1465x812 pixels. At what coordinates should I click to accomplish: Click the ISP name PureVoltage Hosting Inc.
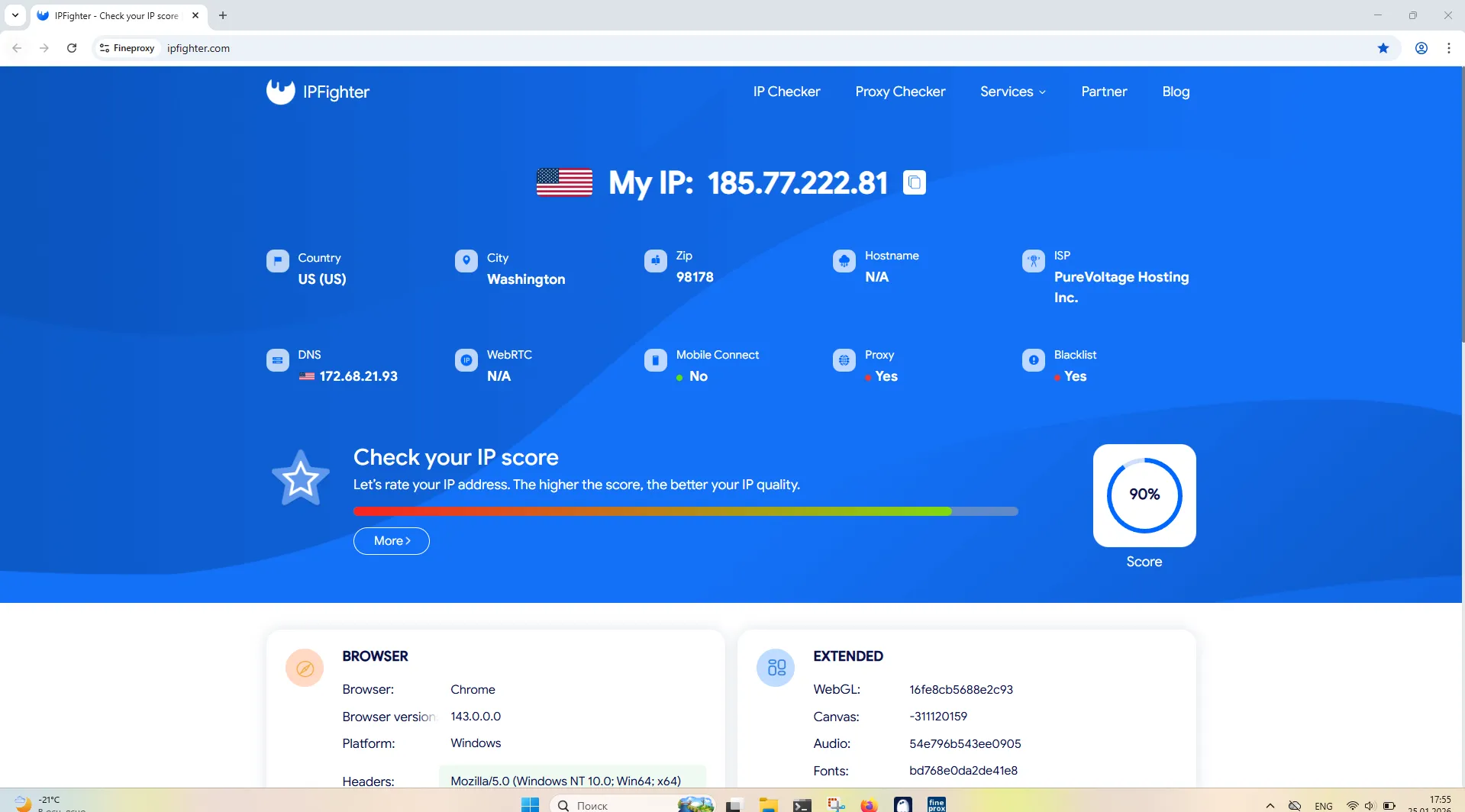tap(1121, 287)
